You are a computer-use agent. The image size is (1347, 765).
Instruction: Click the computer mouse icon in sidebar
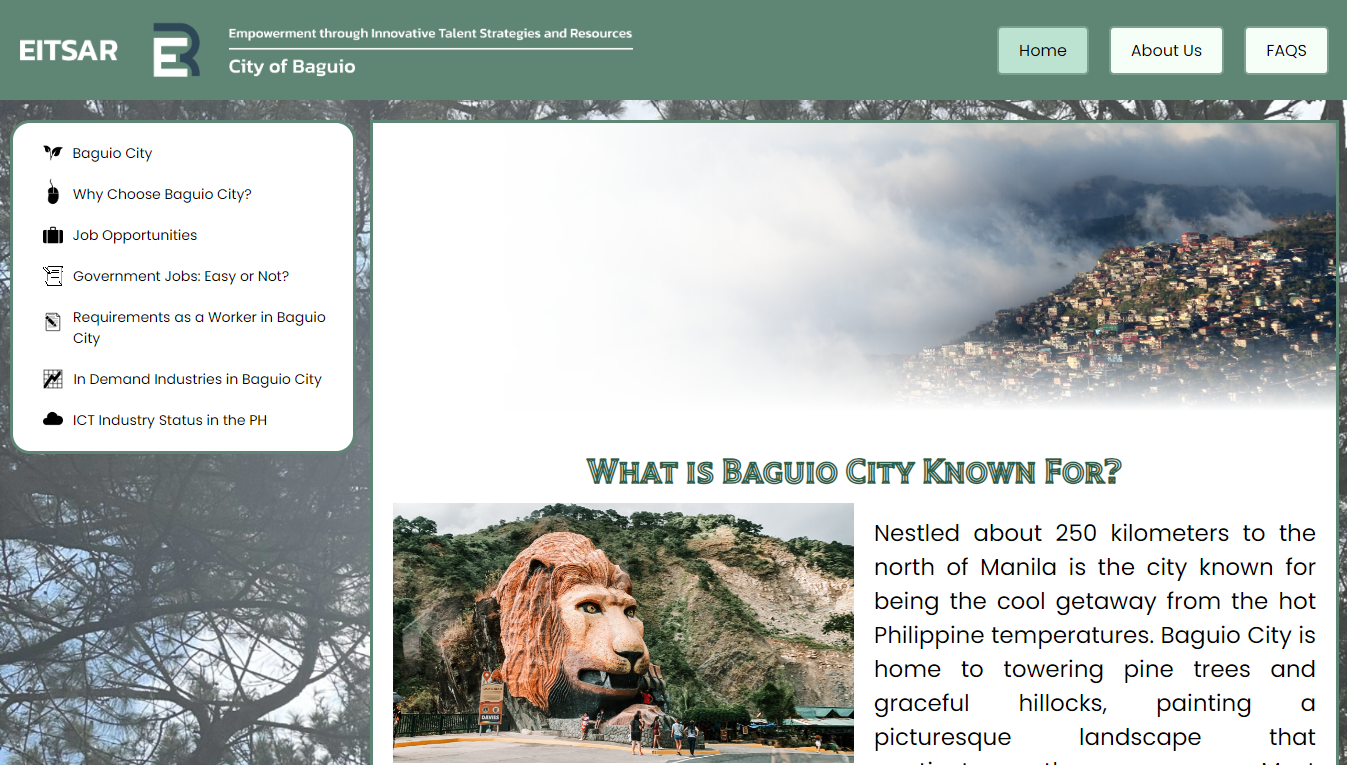tap(53, 193)
